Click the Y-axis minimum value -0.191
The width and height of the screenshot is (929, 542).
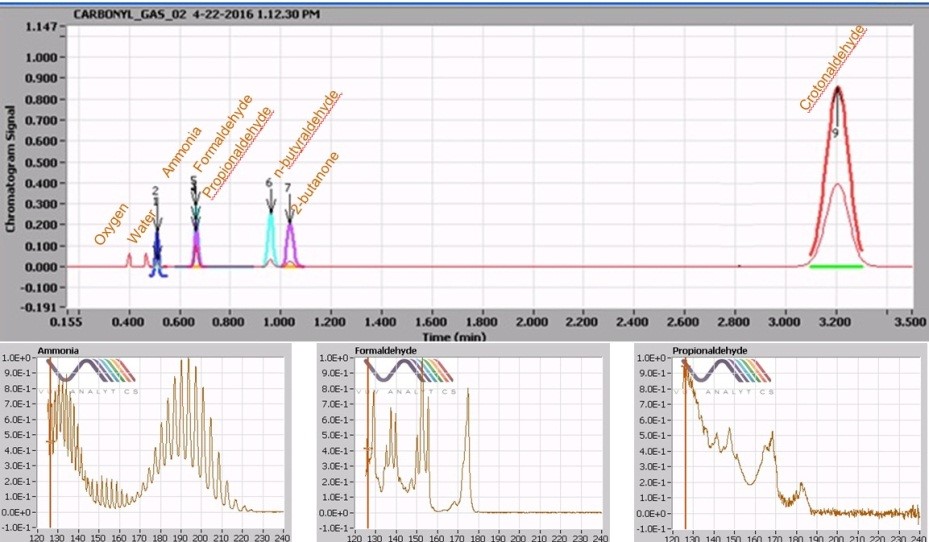[x=41, y=307]
